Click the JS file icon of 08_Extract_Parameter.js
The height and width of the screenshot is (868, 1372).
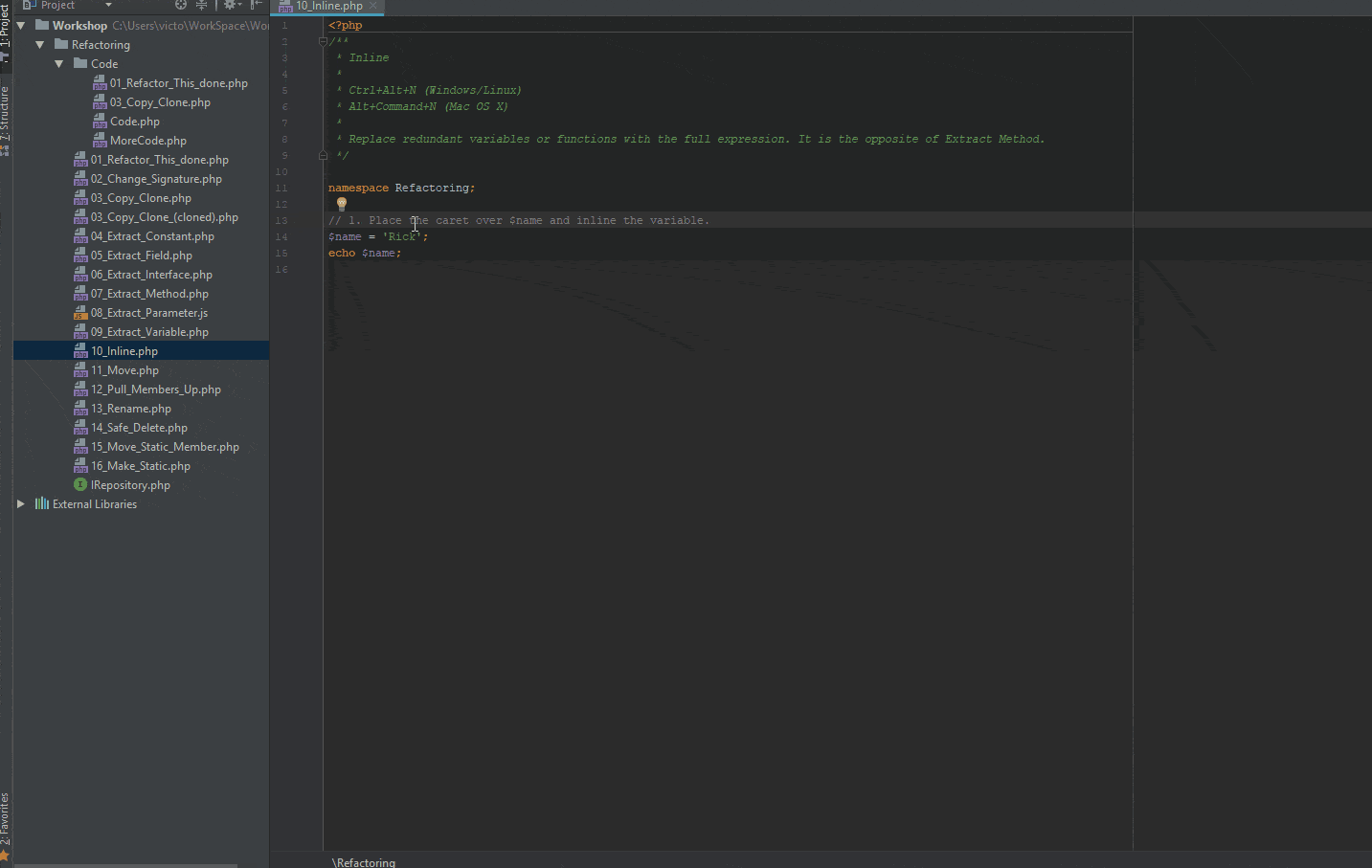(x=80, y=312)
